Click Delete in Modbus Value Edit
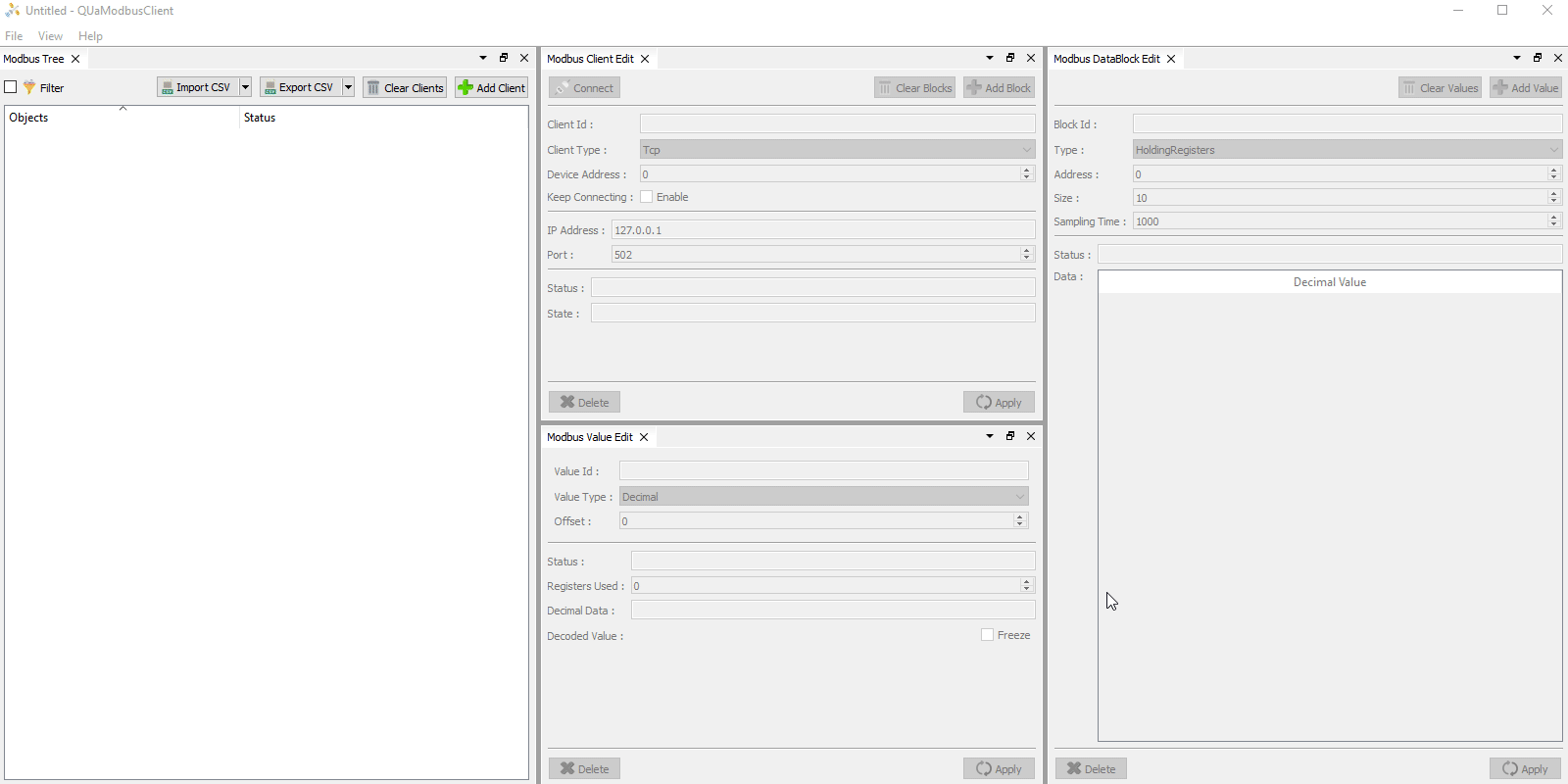The image size is (1568, 784). pyautogui.click(x=584, y=768)
